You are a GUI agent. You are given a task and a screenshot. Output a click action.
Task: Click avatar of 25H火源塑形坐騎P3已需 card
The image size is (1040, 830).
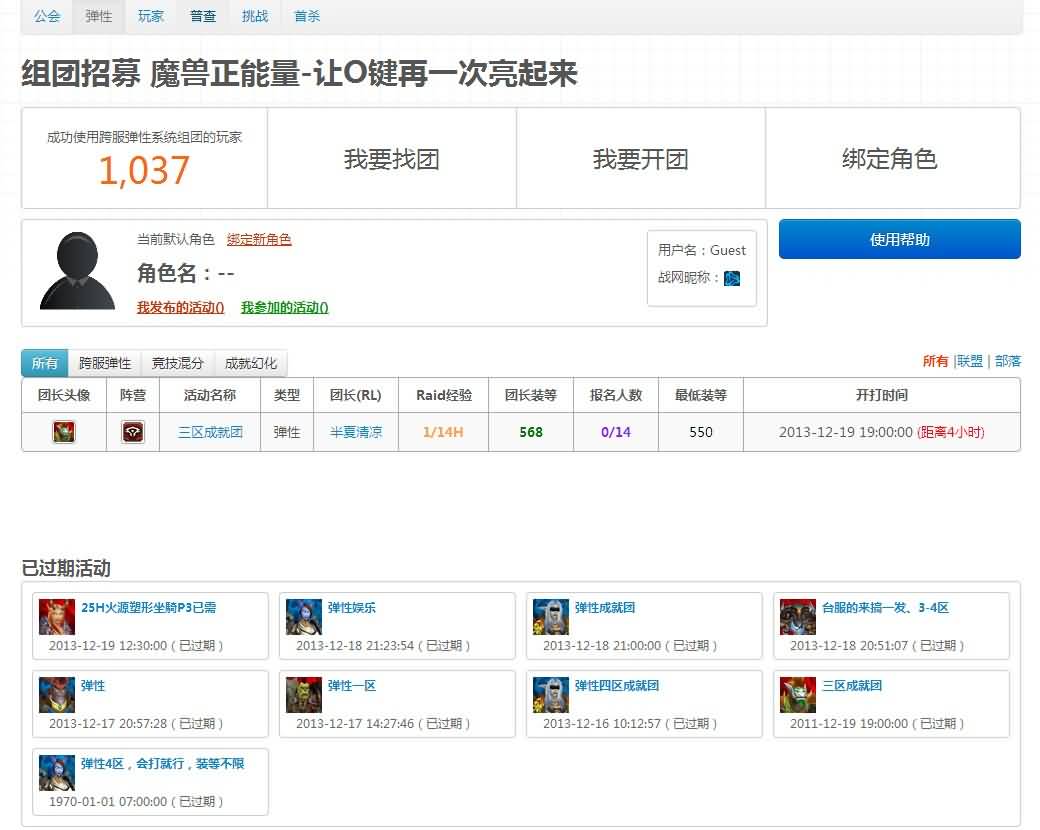tap(57, 616)
